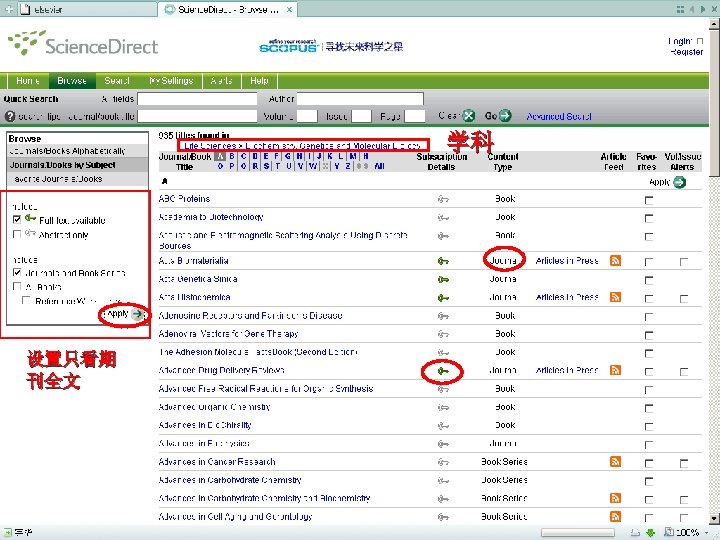Click the Volume input field
The height and width of the screenshot is (540, 720).
pyautogui.click(x=307, y=116)
